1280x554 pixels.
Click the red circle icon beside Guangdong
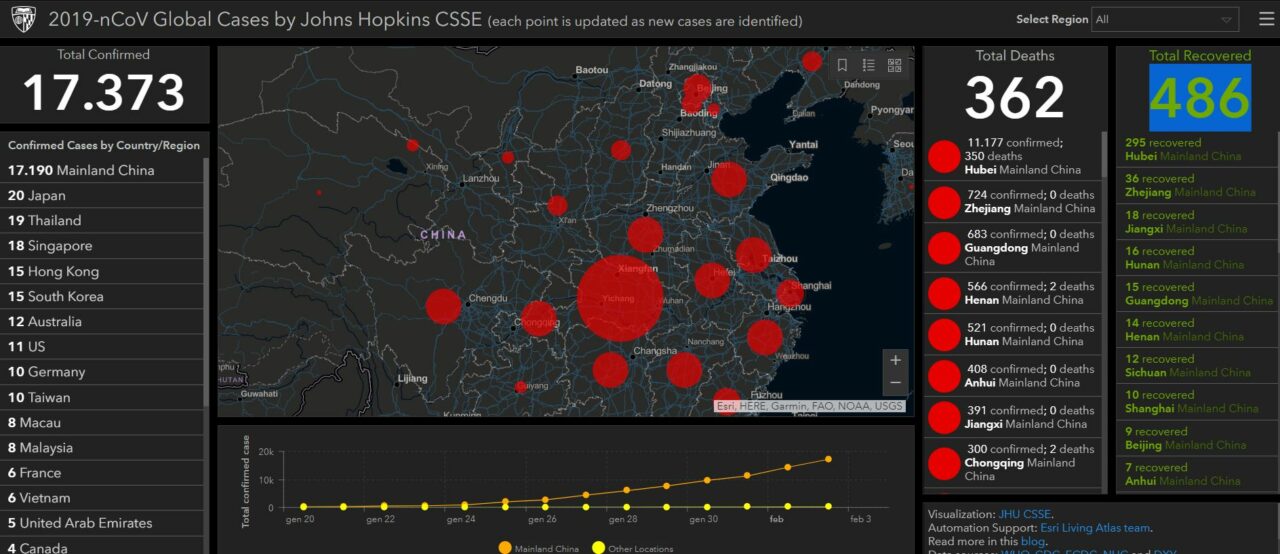coord(944,247)
